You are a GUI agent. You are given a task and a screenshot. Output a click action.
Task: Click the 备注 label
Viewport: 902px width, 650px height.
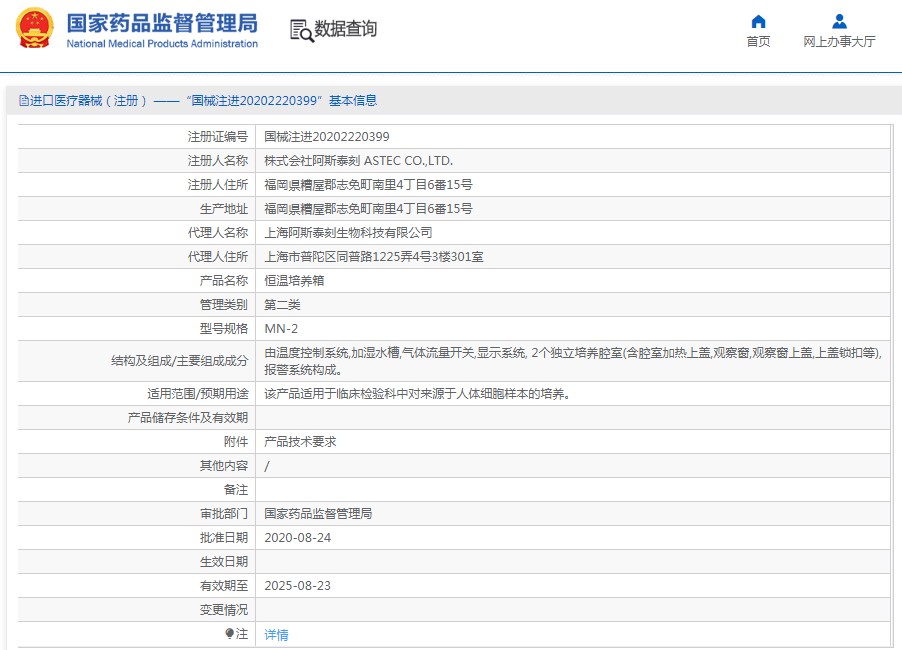click(236, 490)
